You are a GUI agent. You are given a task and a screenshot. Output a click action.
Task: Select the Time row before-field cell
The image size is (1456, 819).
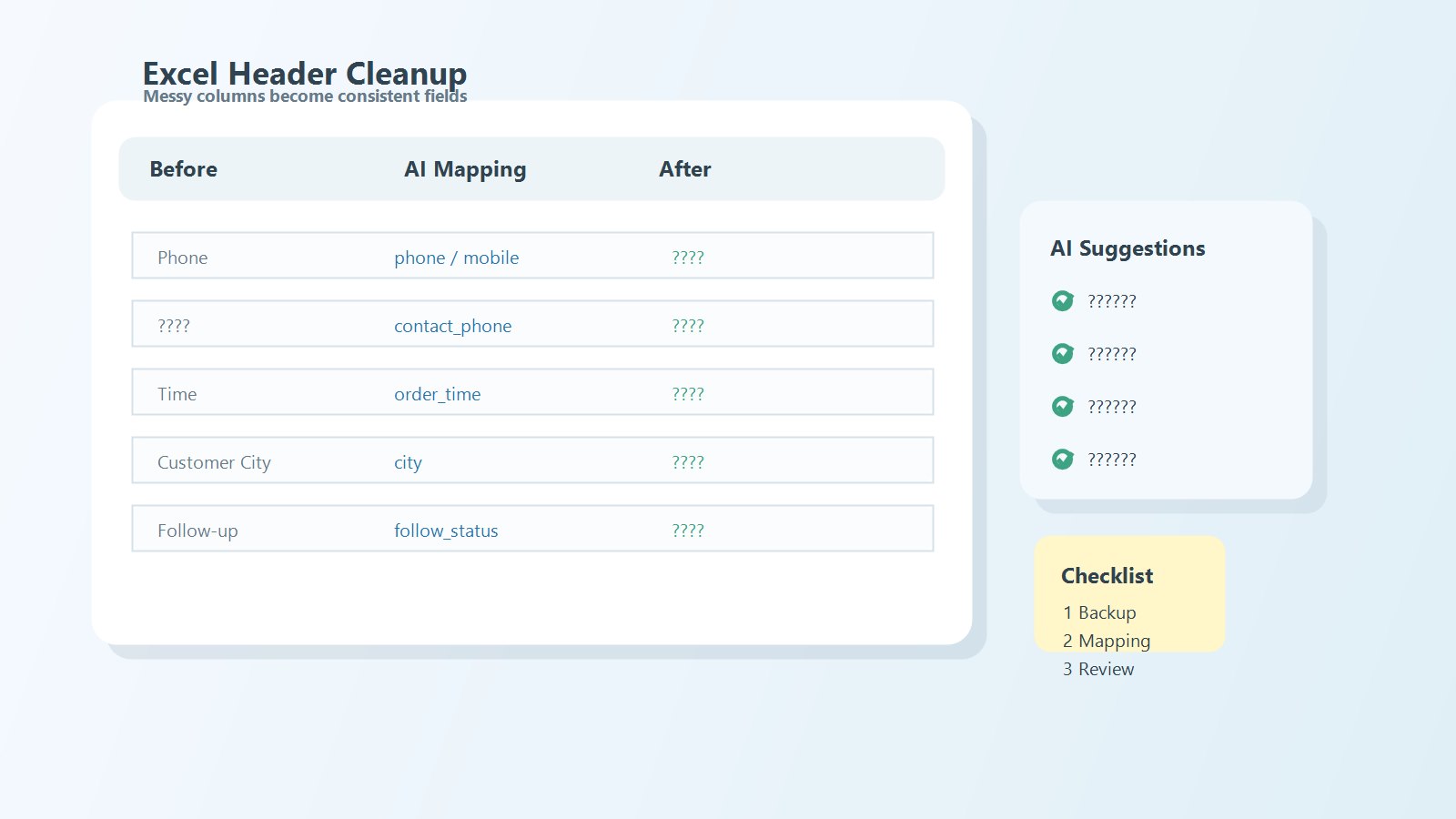pos(177,394)
